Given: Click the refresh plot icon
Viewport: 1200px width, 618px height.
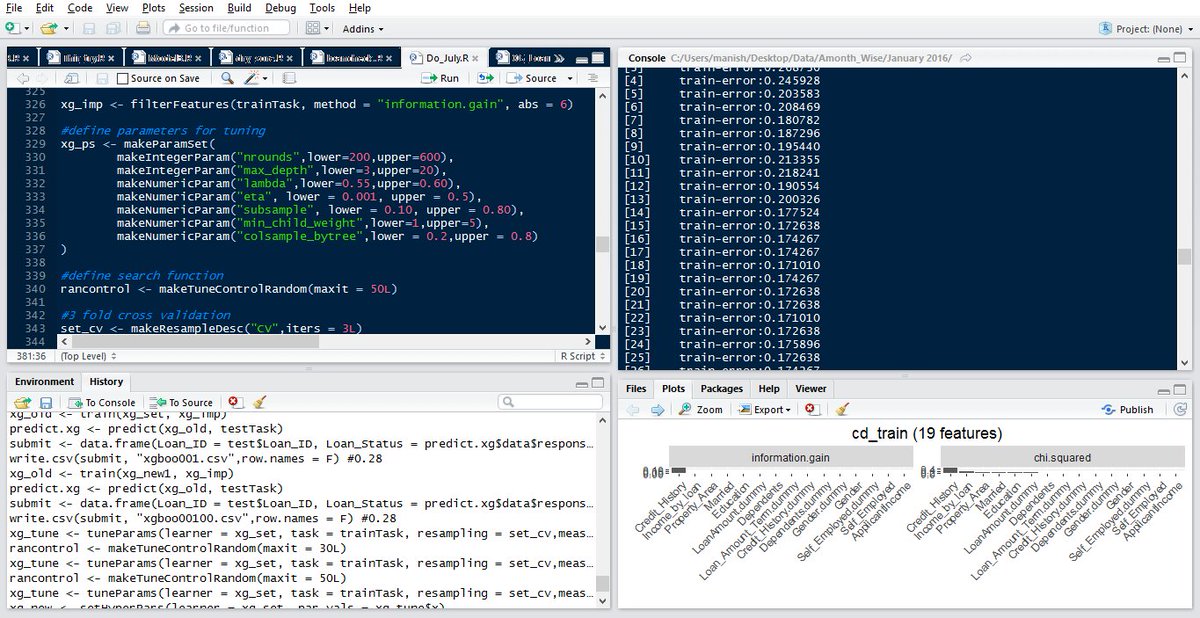Looking at the screenshot, I should point(1181,409).
